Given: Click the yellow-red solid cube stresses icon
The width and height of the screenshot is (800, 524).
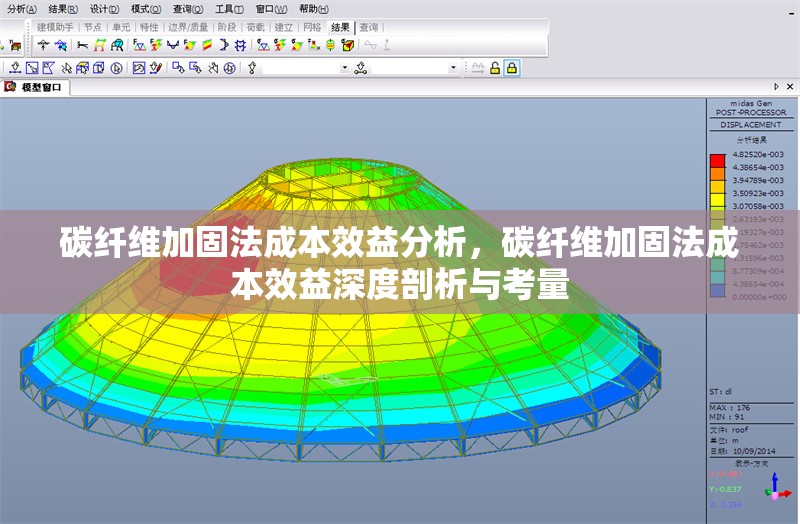Looking at the screenshot, I should coord(348,45).
